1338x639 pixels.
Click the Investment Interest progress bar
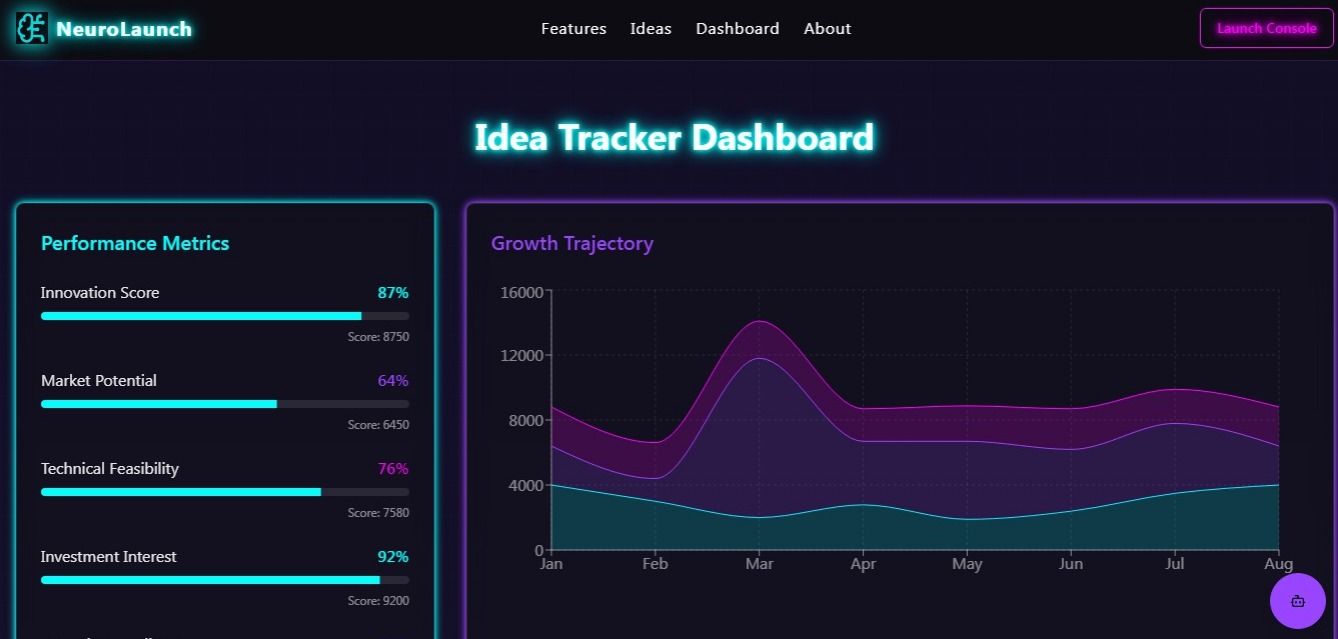coord(225,580)
